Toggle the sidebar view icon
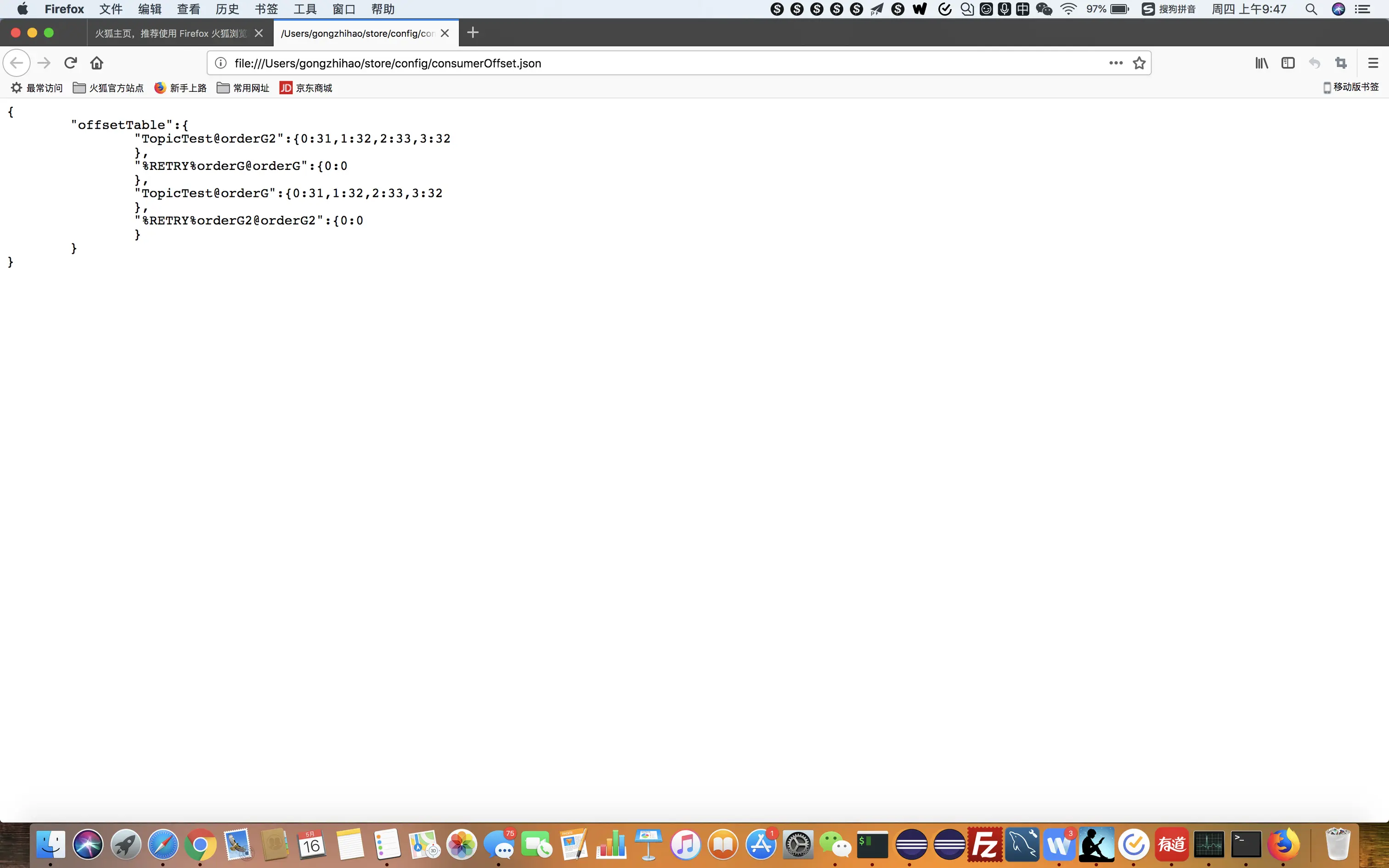This screenshot has height=868, width=1389. tap(1287, 63)
